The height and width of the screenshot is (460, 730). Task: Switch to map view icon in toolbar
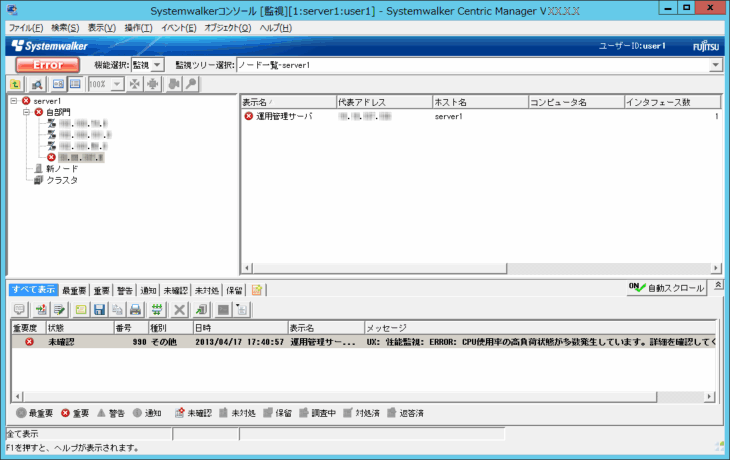click(x=58, y=84)
